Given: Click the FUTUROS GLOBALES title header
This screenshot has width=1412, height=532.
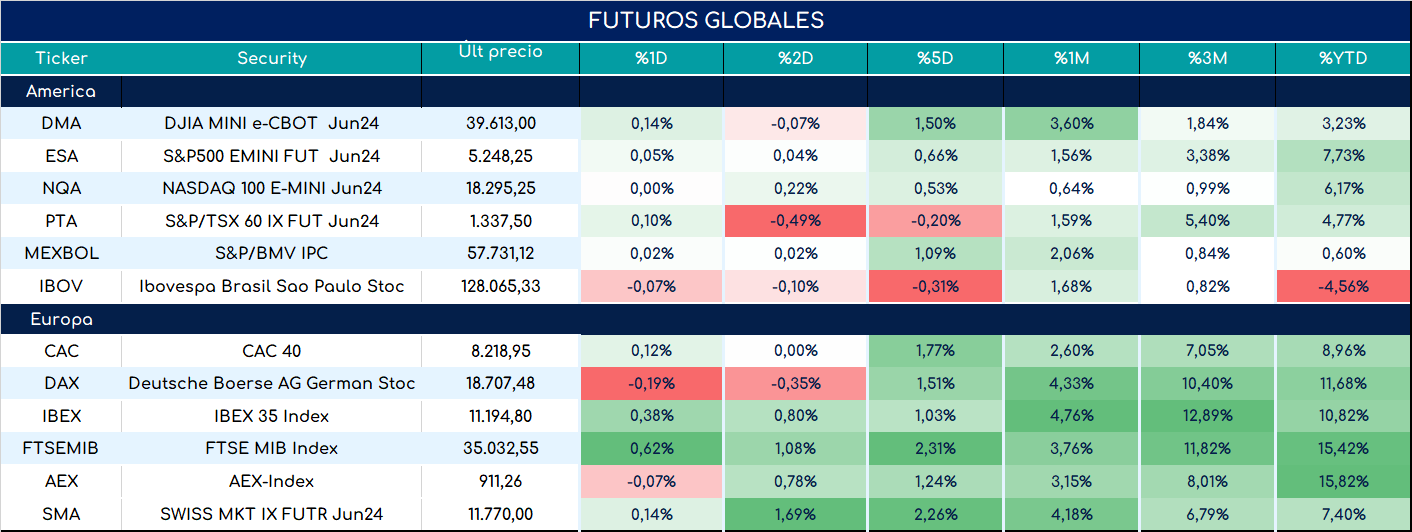Looking at the screenshot, I should pos(706,21).
